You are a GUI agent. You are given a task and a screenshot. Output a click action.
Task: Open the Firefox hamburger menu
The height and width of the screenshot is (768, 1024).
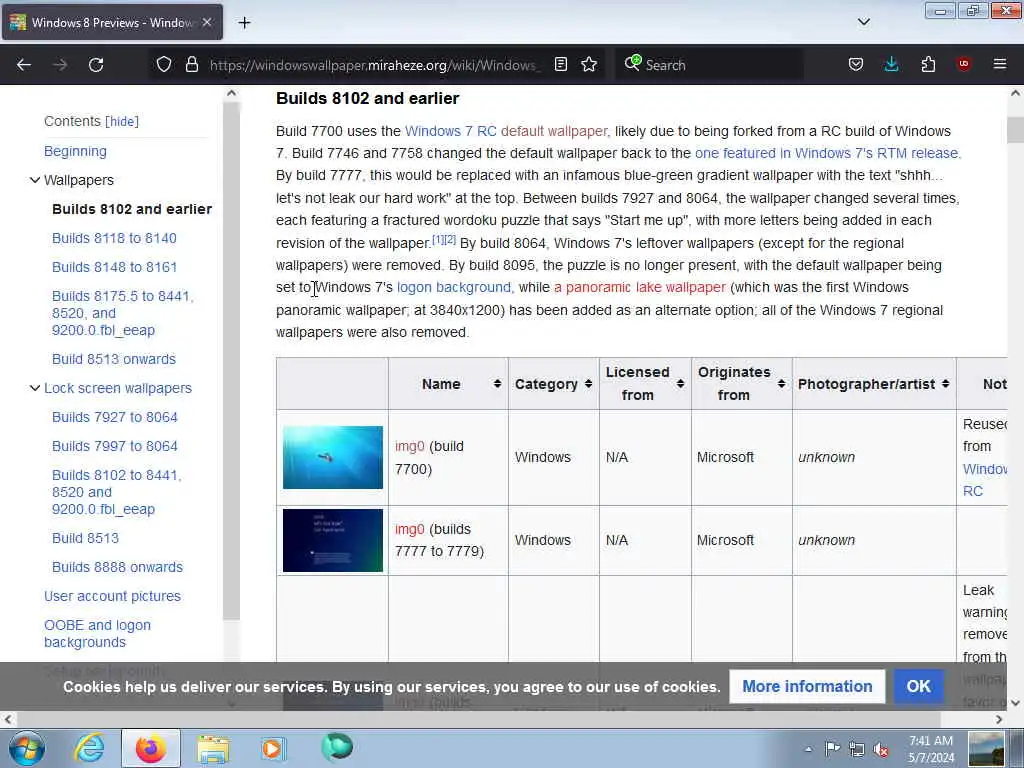[x=1000, y=64]
